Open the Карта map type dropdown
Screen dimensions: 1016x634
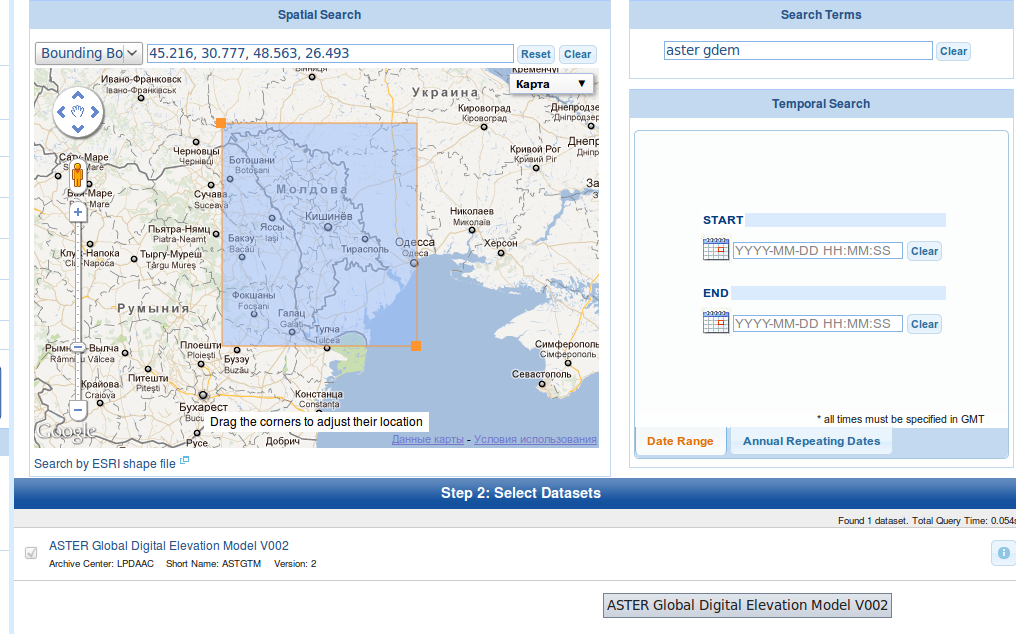551,84
